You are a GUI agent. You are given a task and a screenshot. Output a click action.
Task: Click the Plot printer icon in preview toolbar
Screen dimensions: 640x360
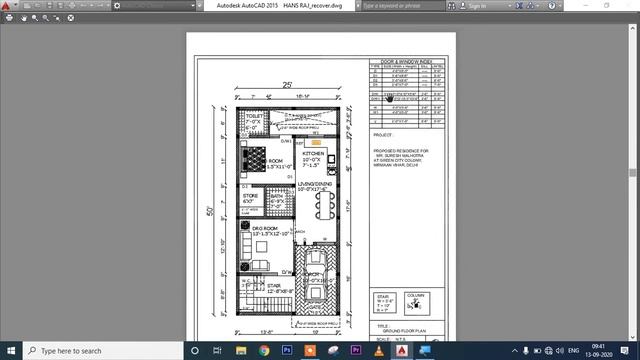pos(9,18)
